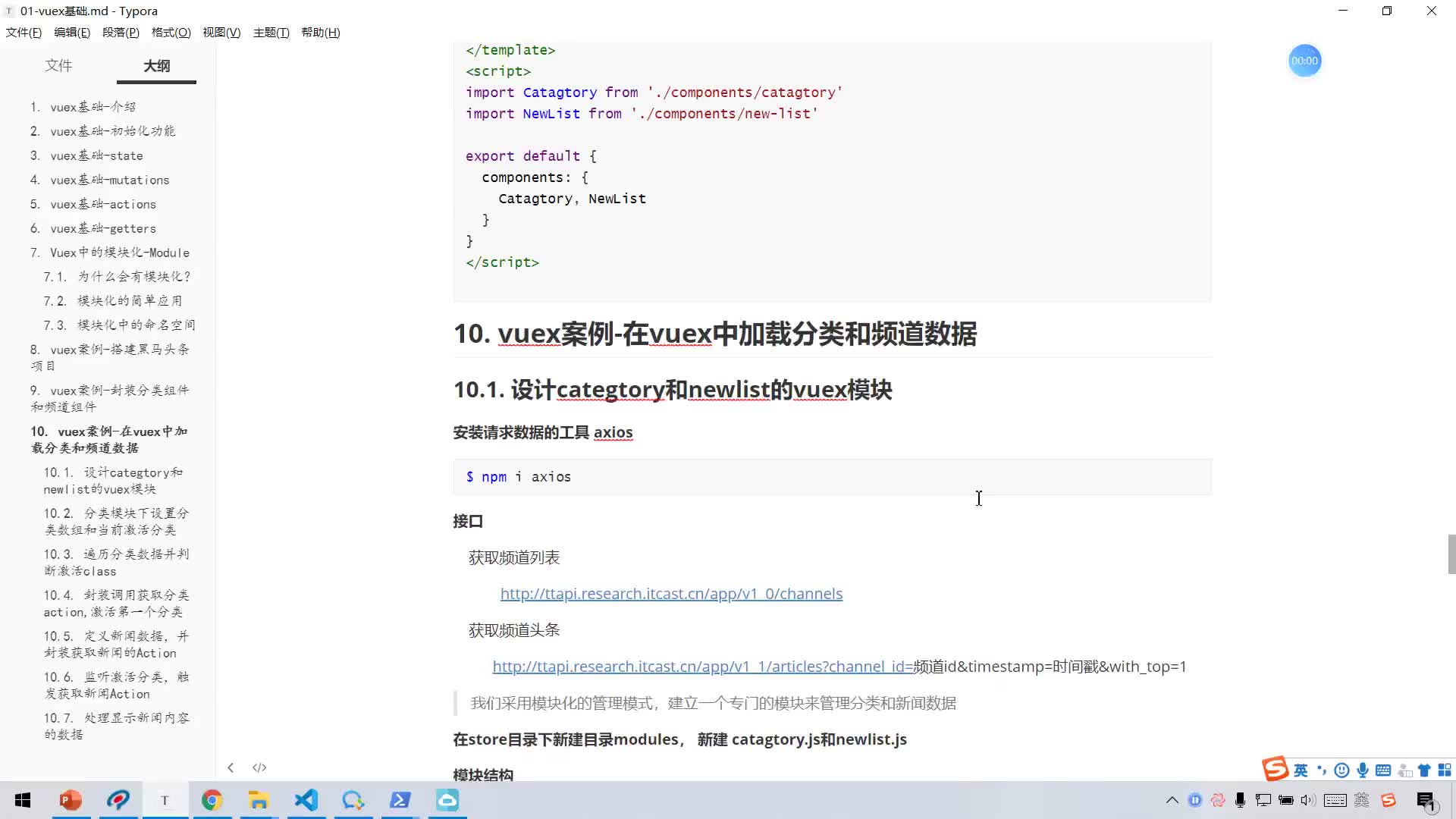This screenshot has height=819, width=1456.
Task: Jump to outline item vuex基础-mutations
Action: (109, 180)
